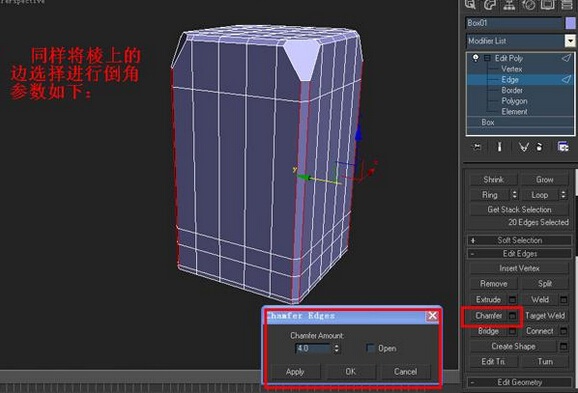Collapse the Edit Geometry rollout
578x393 pixels.
pyautogui.click(x=519, y=382)
